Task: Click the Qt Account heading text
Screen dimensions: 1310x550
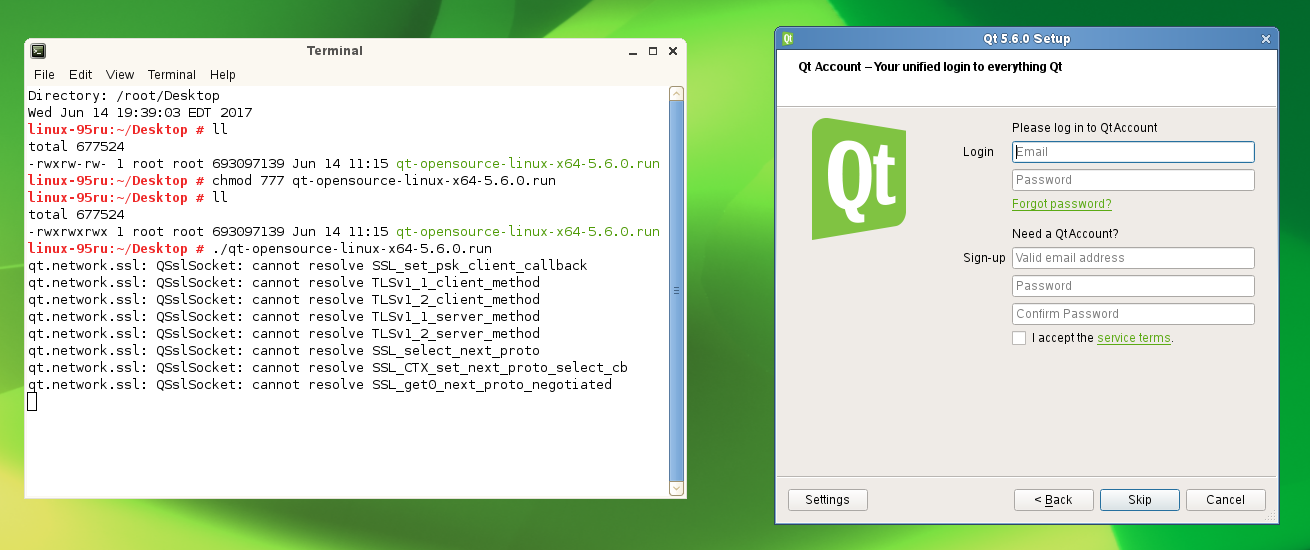Action: (930, 67)
